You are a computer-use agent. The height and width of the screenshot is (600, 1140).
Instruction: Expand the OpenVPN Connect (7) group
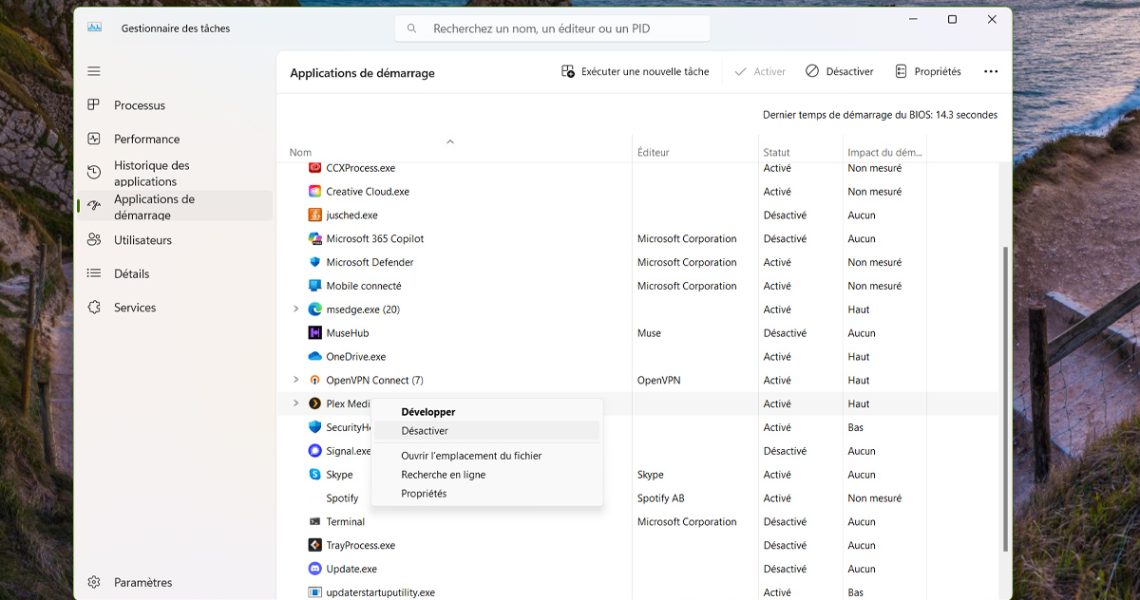click(x=296, y=380)
